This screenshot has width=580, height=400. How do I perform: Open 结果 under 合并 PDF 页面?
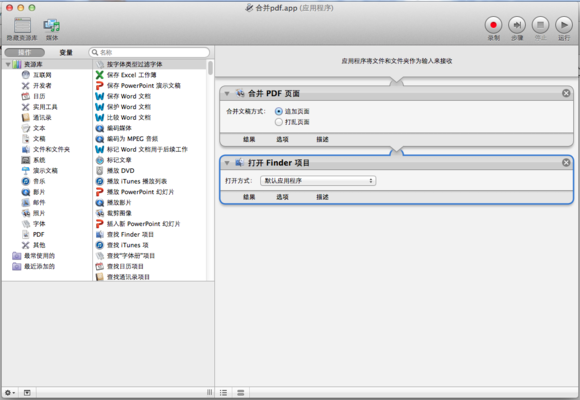[x=249, y=140]
